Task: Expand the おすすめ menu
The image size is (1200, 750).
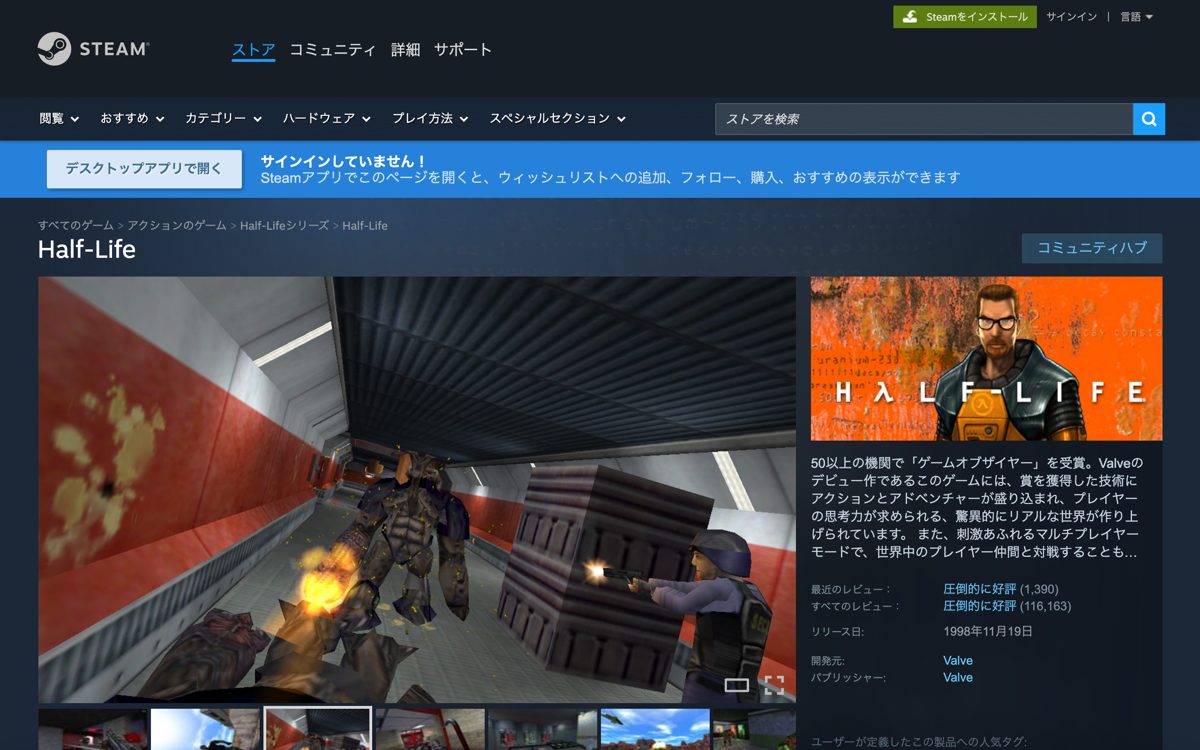Action: pyautogui.click(x=131, y=118)
